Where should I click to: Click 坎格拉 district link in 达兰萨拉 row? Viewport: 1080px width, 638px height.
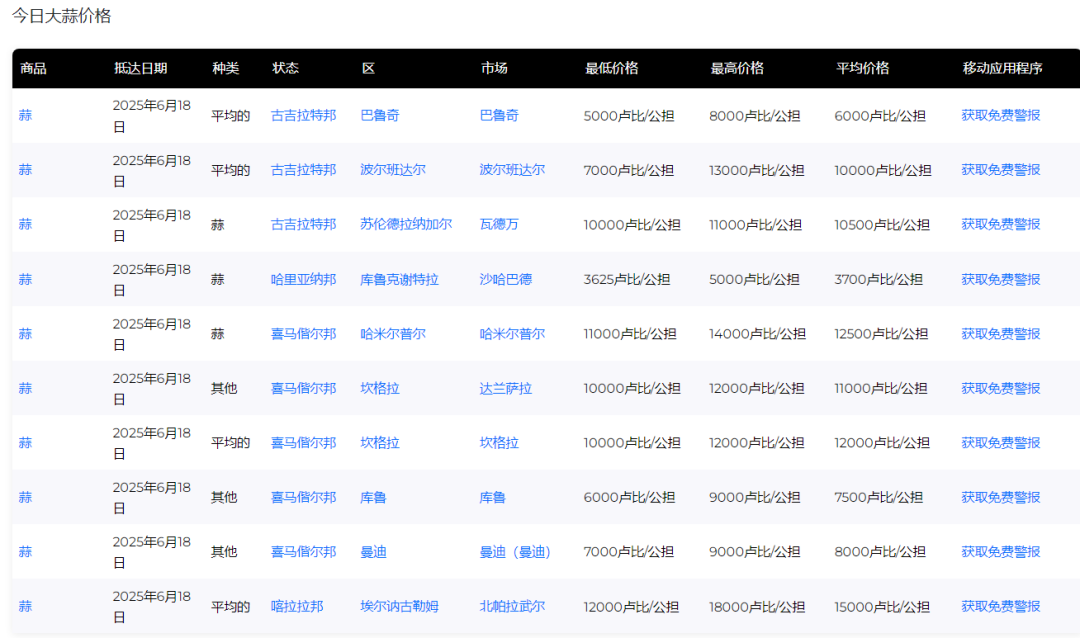point(380,389)
